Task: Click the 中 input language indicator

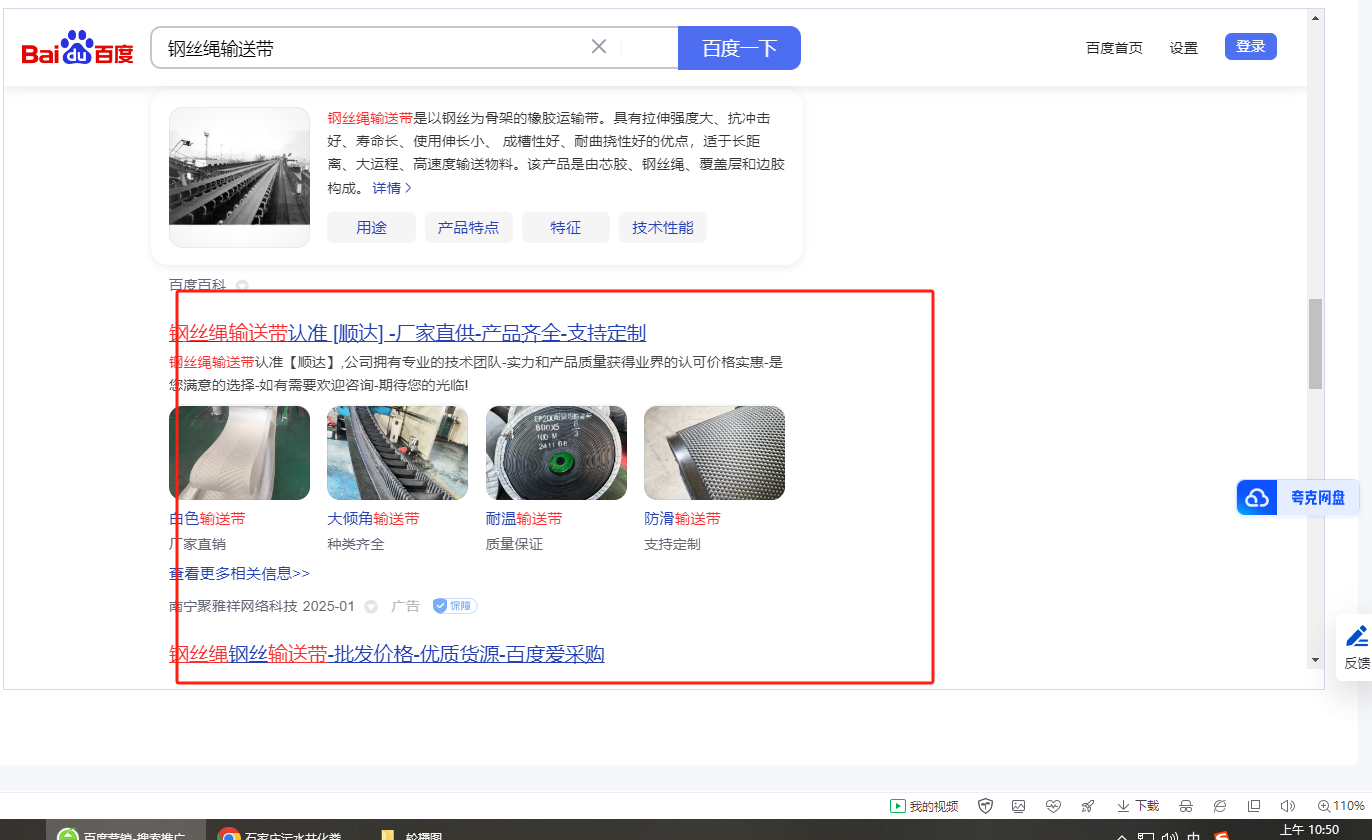Action: tap(1194, 836)
